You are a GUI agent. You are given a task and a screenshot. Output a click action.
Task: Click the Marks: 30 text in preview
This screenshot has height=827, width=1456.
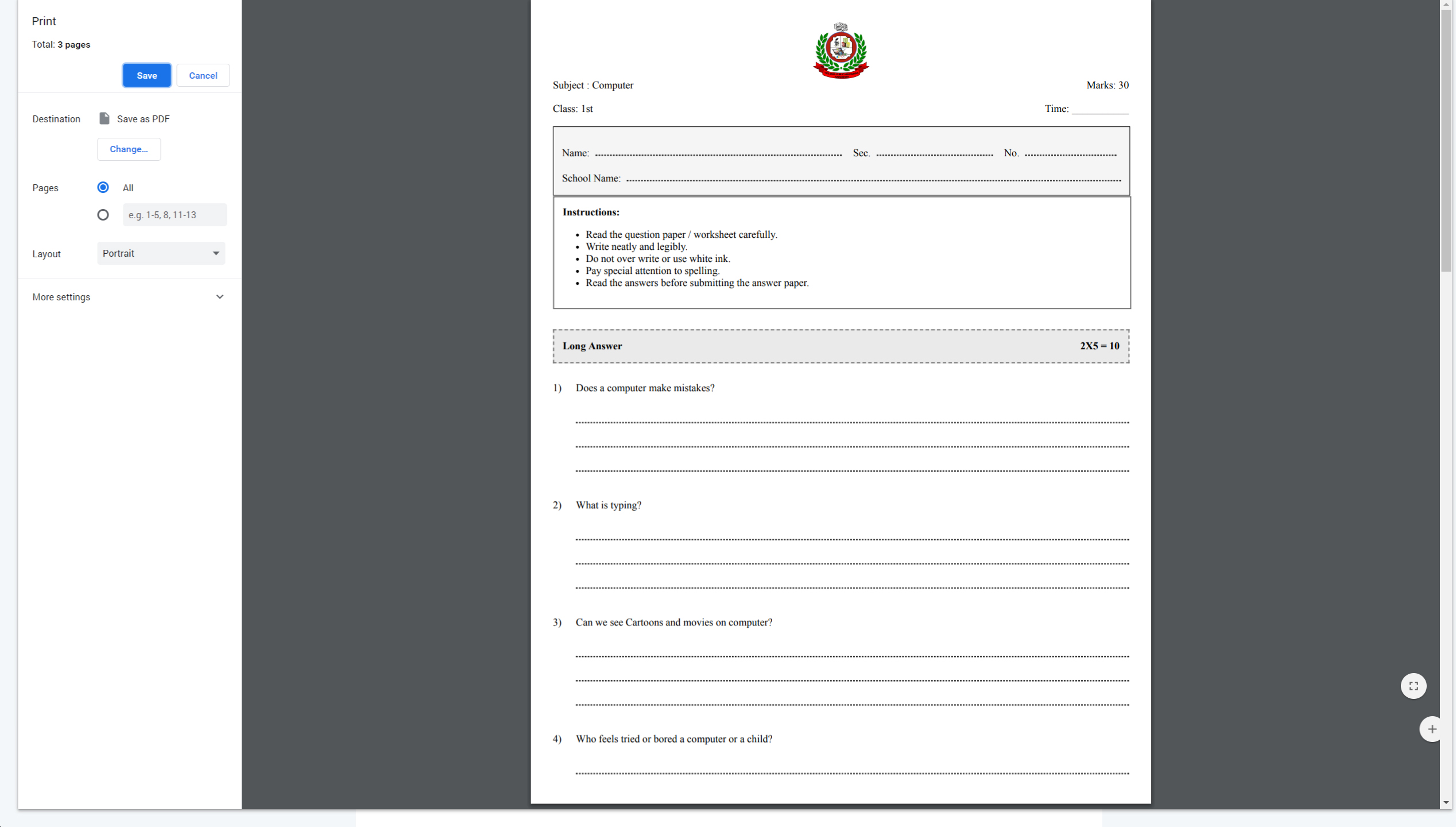click(1107, 85)
